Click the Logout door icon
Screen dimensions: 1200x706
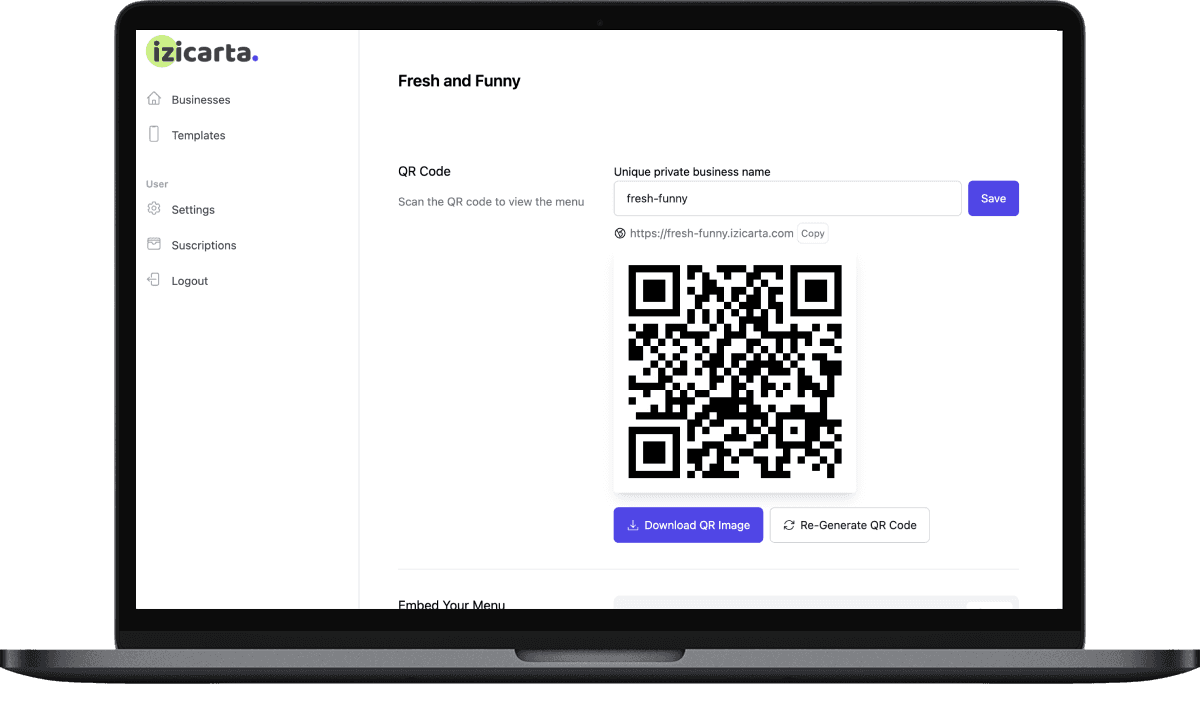154,280
